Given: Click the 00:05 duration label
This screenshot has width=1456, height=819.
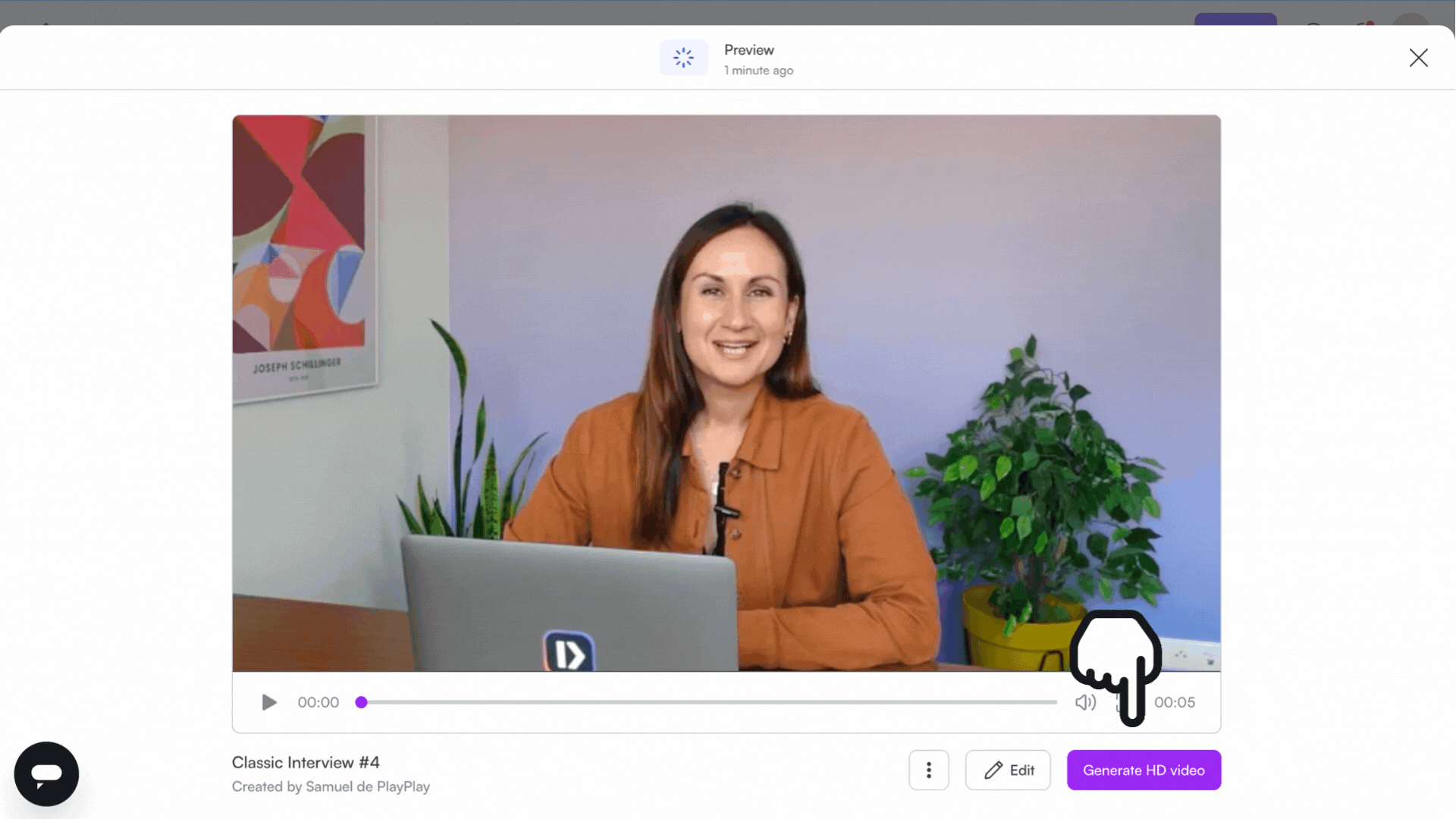Looking at the screenshot, I should tap(1174, 702).
